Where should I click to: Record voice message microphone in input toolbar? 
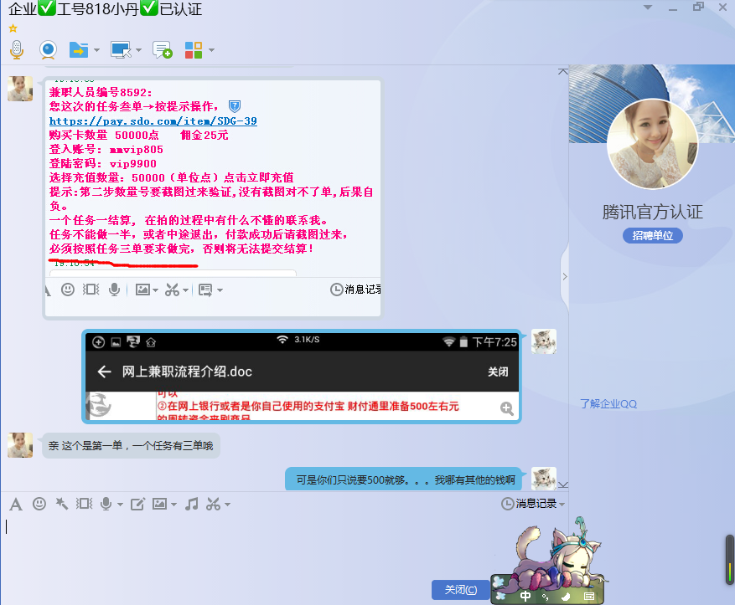(106, 504)
